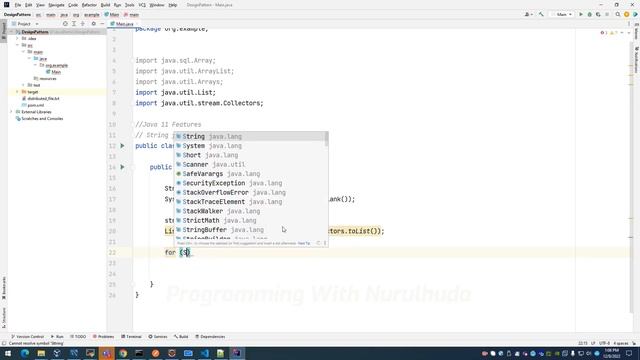Select Scanner java.util completion suggestion
Viewport: 640px width, 360px height.
point(250,164)
